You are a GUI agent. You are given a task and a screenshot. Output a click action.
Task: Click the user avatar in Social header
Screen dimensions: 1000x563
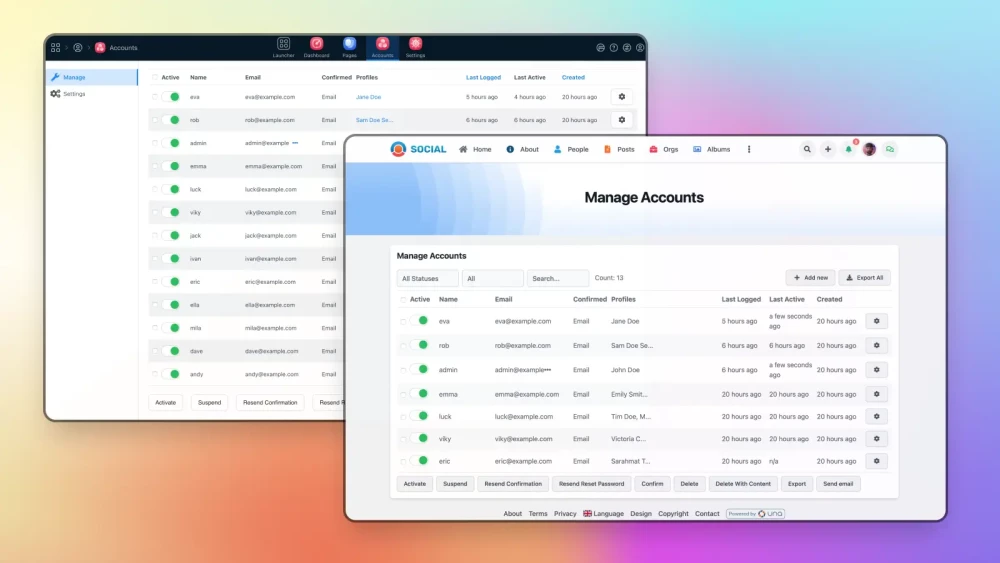pyautogui.click(x=869, y=149)
